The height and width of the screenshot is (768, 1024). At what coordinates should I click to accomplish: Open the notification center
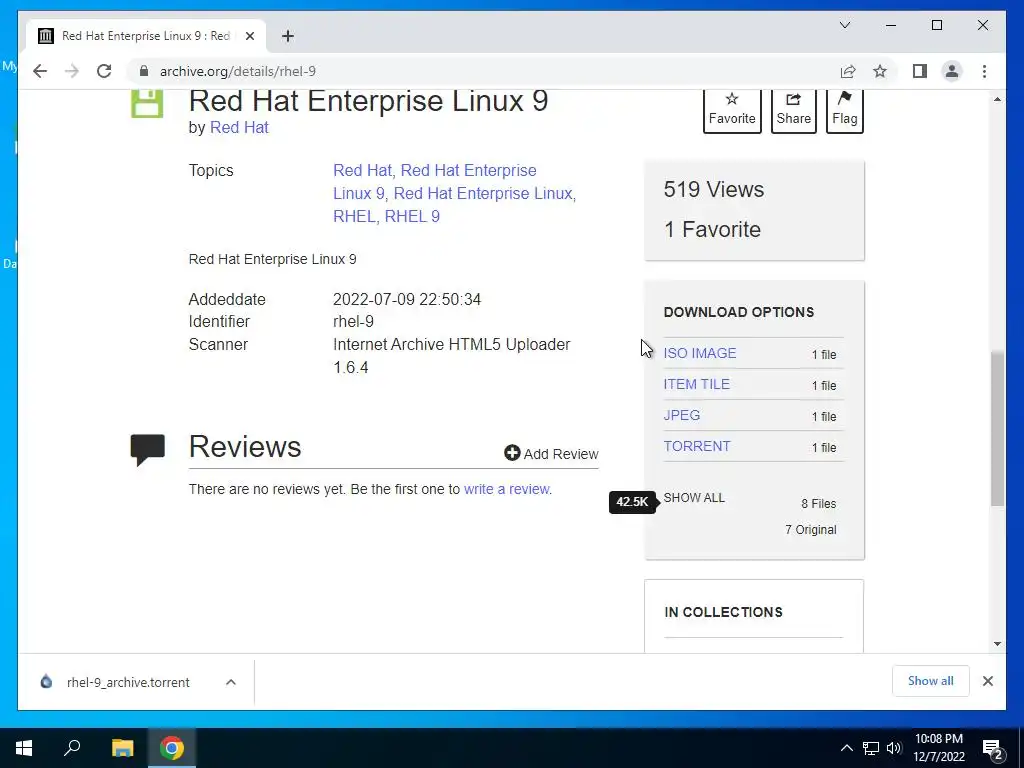993,748
